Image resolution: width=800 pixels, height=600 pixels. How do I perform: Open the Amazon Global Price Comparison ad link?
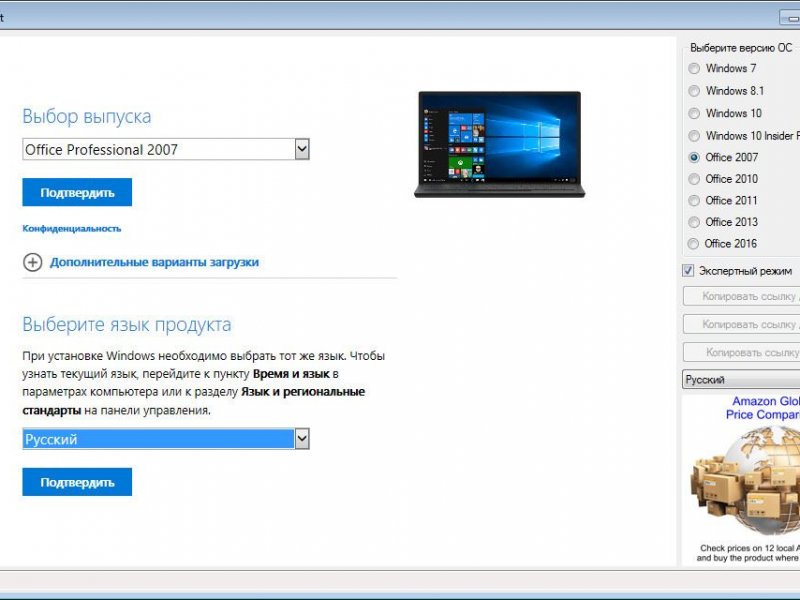[763, 408]
